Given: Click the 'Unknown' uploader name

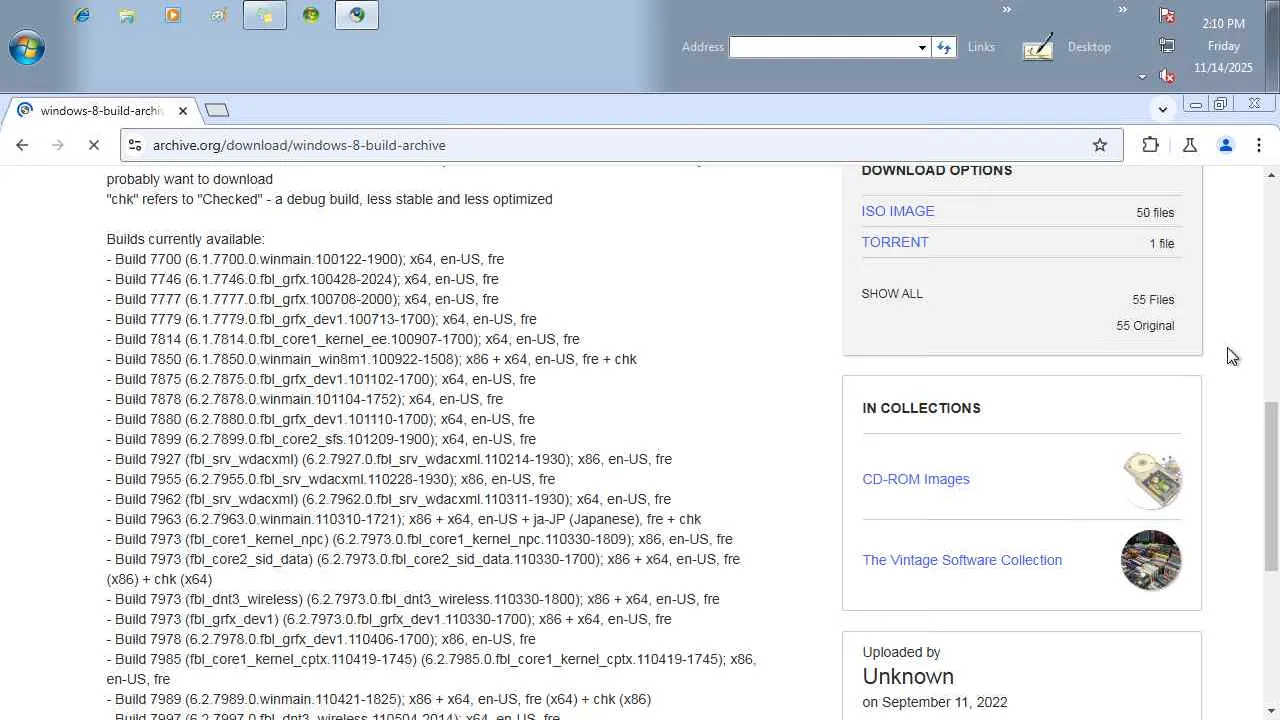Looking at the screenshot, I should click(x=908, y=677).
